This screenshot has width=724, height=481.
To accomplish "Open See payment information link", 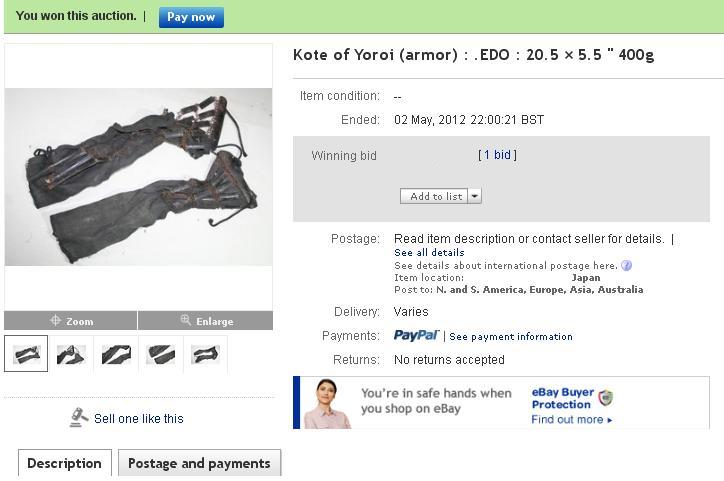I will pyautogui.click(x=511, y=337).
